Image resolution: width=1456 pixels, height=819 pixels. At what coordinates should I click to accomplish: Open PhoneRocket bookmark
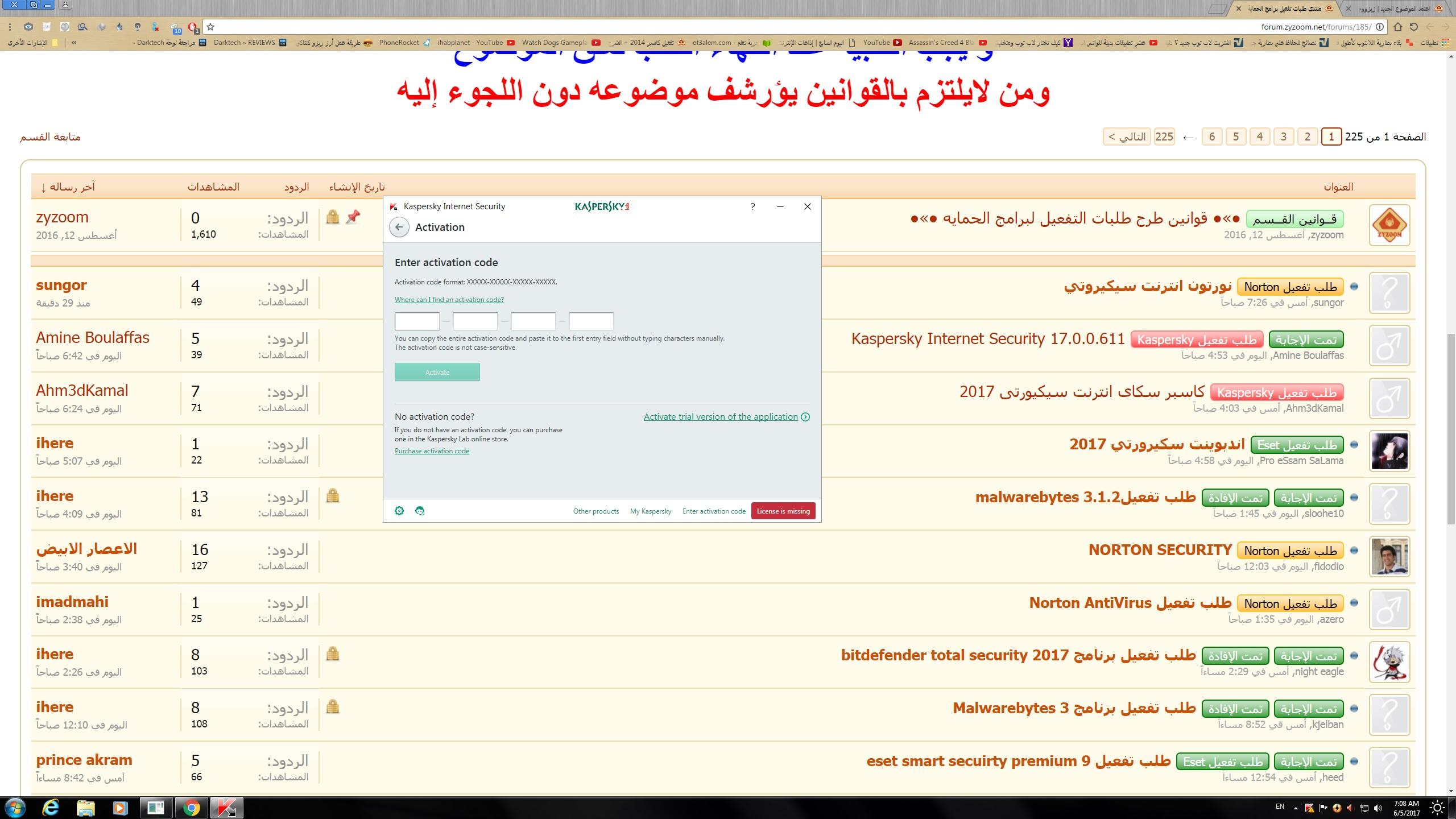[x=404, y=43]
